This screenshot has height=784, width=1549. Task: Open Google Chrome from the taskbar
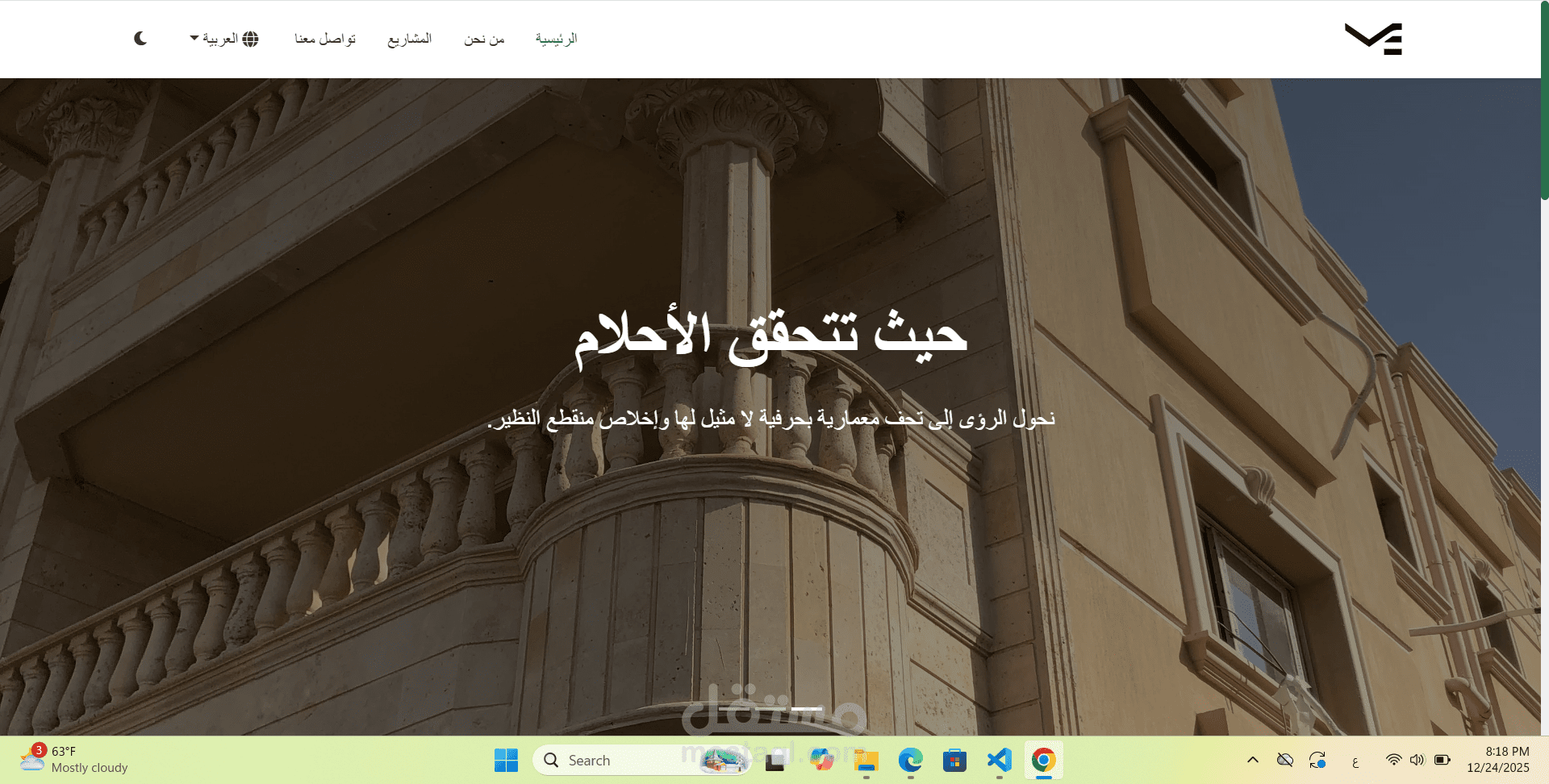point(1043,759)
